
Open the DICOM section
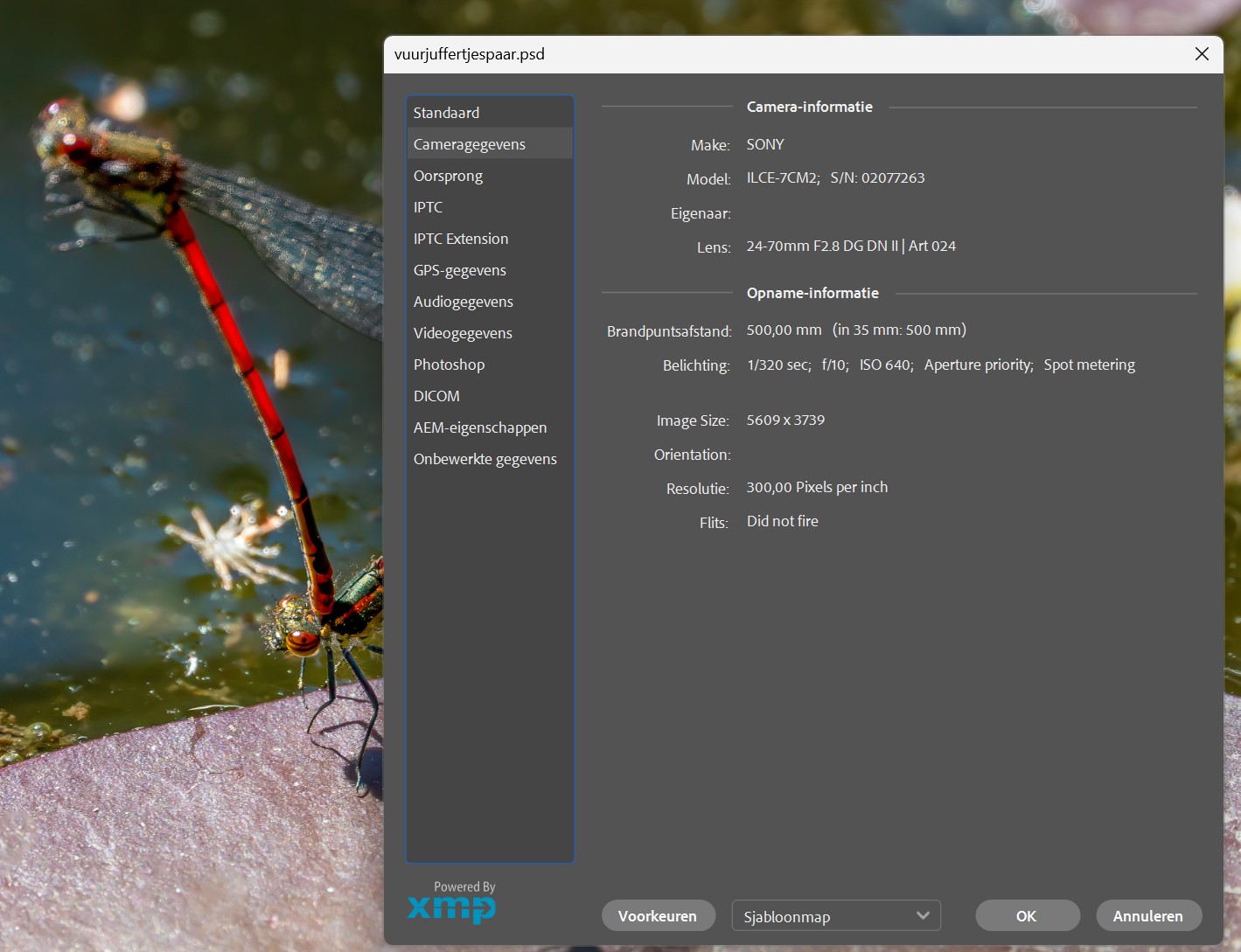pos(490,396)
